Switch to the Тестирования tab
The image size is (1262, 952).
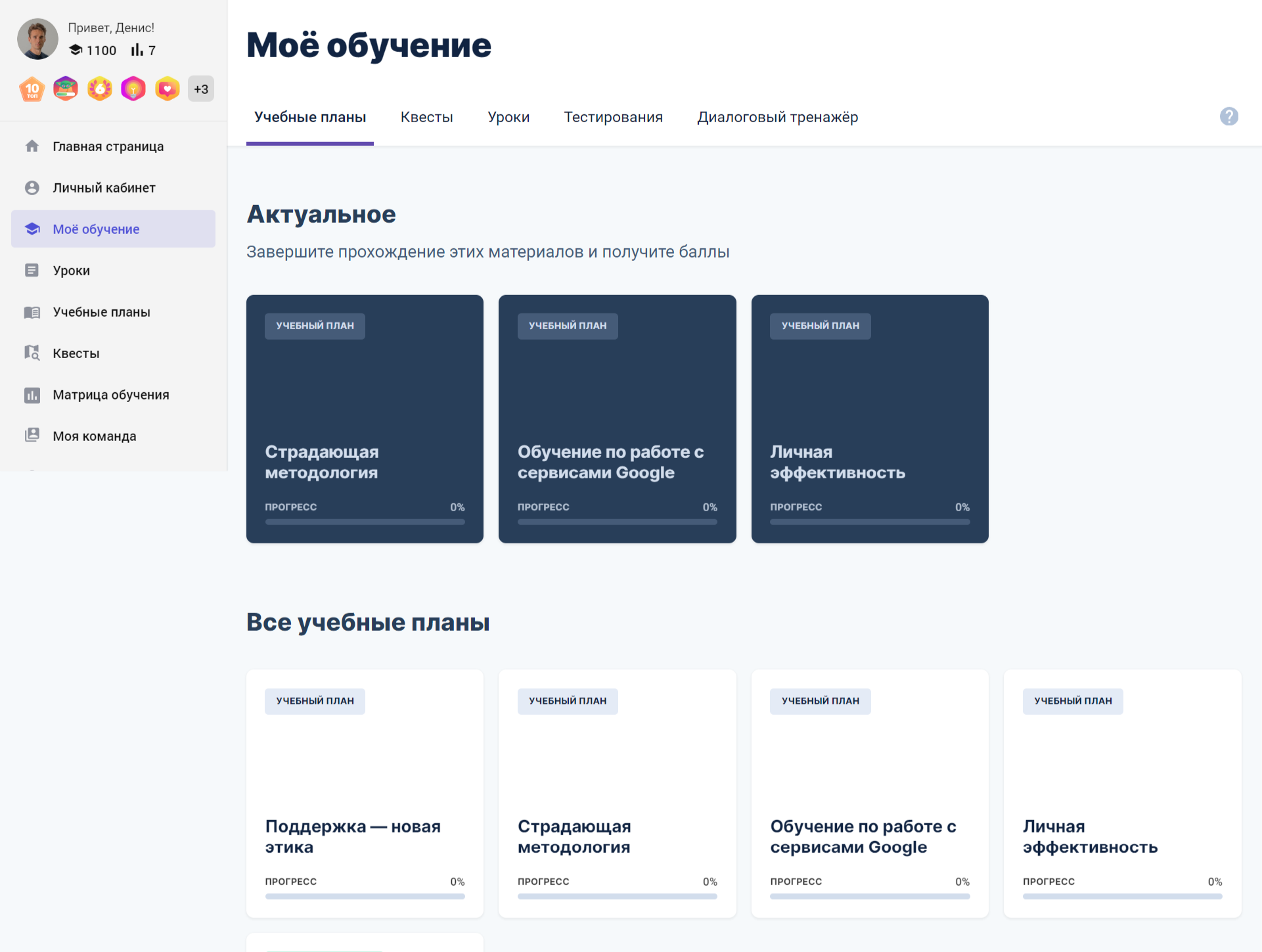(x=613, y=117)
